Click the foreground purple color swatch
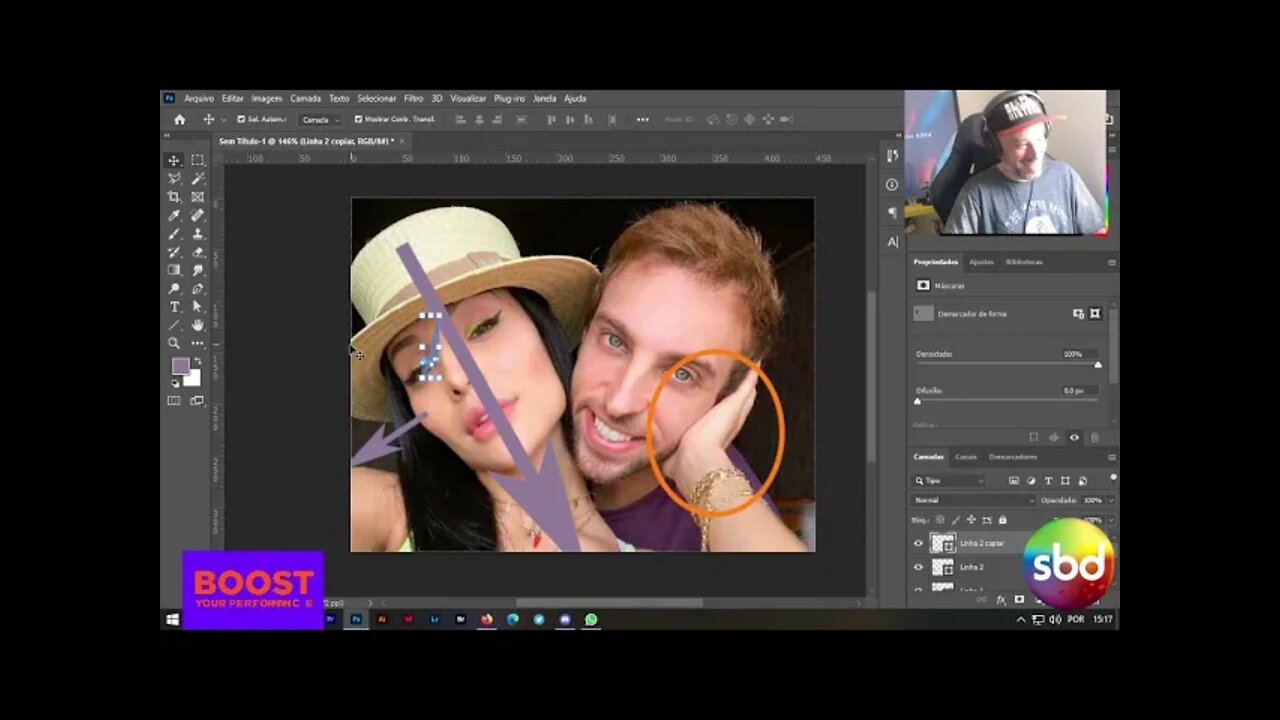The image size is (1280, 720). pyautogui.click(x=180, y=367)
